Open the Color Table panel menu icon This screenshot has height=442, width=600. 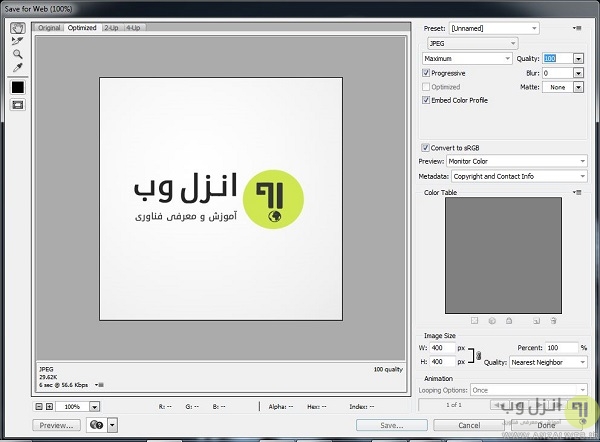578,192
